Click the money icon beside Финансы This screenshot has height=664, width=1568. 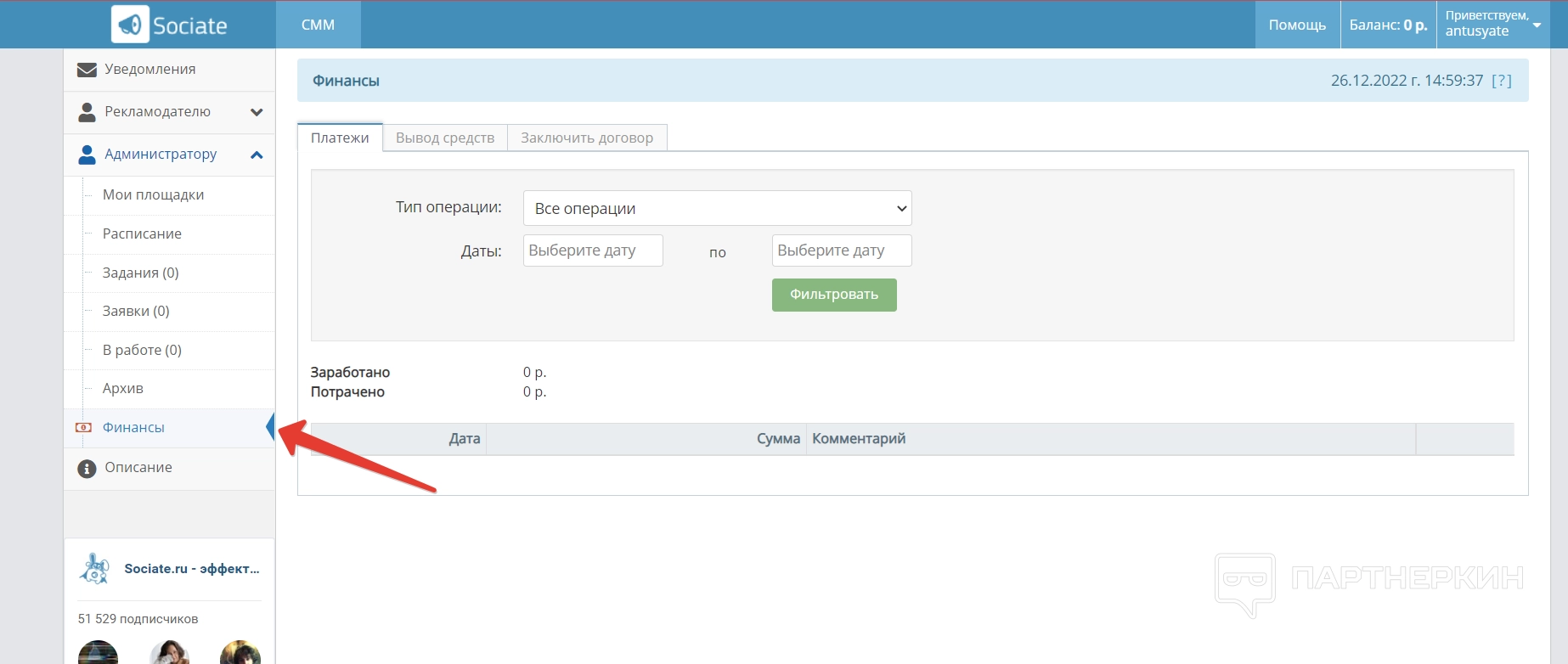(x=83, y=427)
